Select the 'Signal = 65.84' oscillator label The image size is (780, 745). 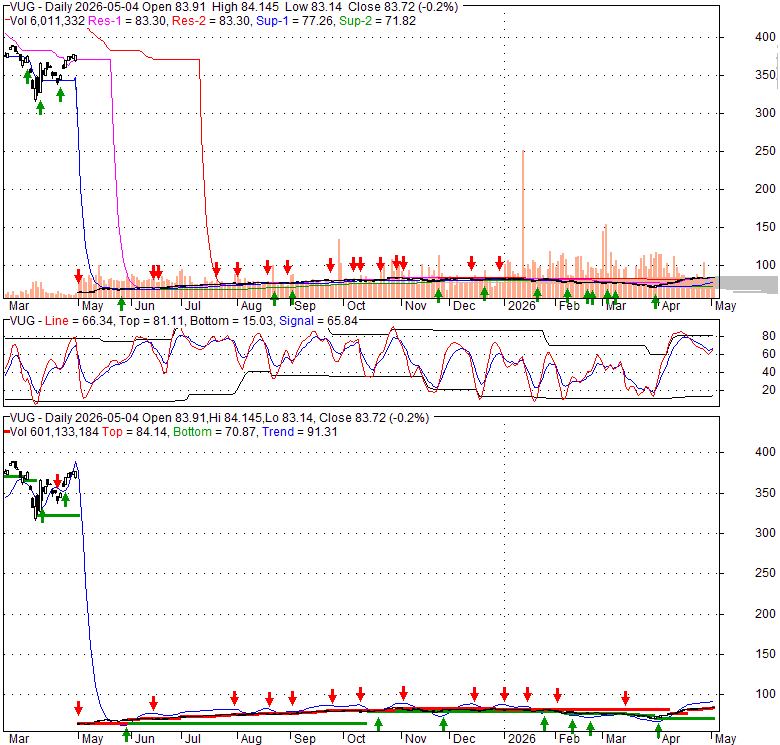pyautogui.click(x=318, y=321)
